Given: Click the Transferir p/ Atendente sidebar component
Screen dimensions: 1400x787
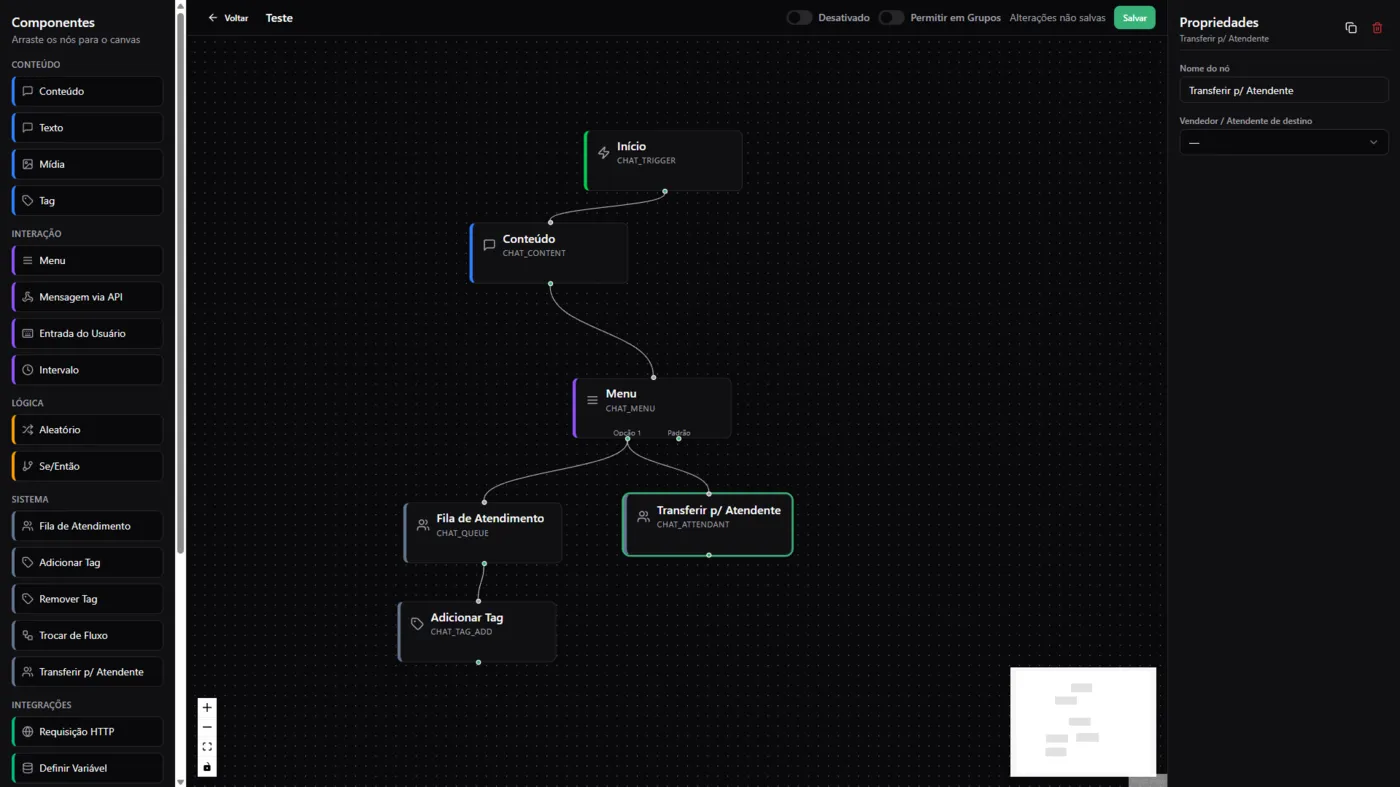Looking at the screenshot, I should 88,672.
